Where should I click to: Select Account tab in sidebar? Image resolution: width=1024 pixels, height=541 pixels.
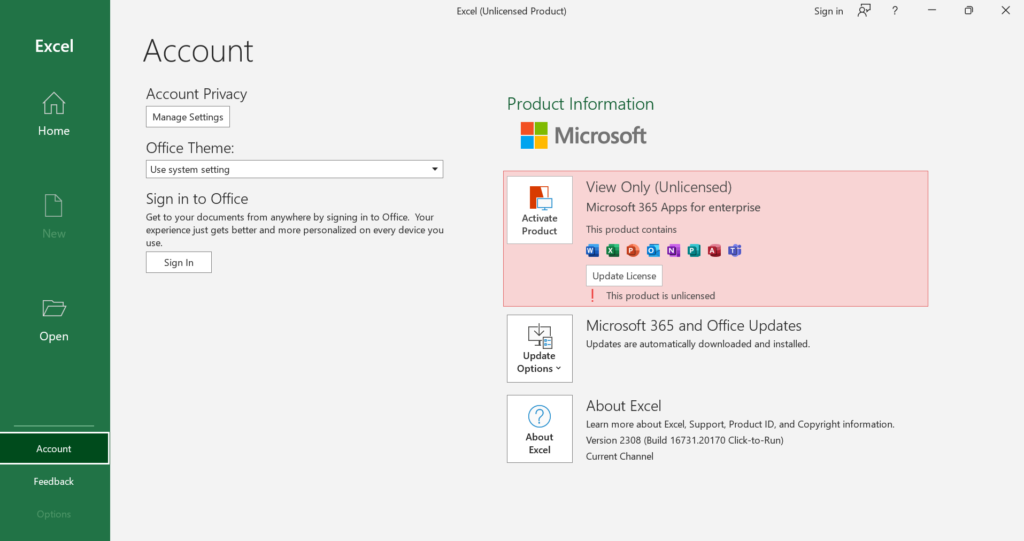pyautogui.click(x=54, y=448)
